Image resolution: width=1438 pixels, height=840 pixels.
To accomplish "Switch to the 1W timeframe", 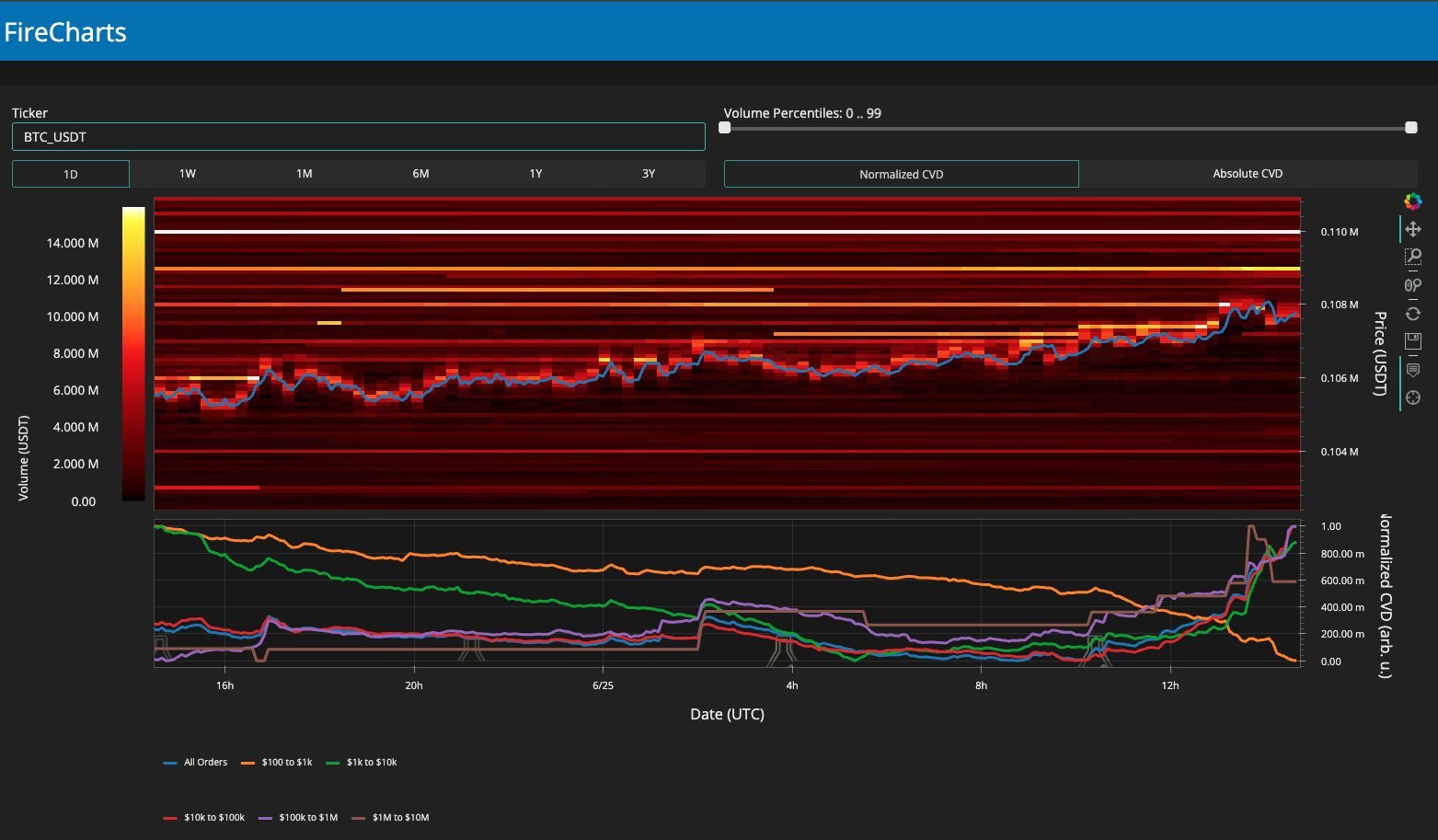I will [188, 174].
